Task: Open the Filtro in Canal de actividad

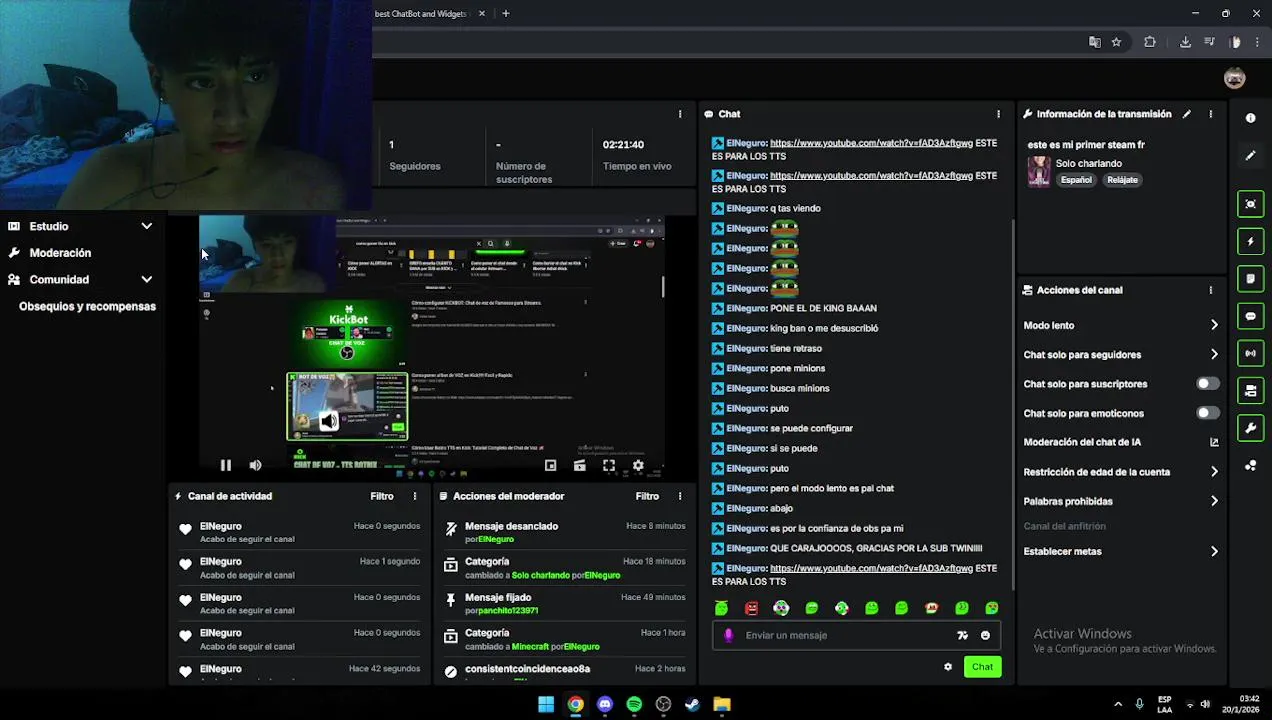Action: click(382, 496)
